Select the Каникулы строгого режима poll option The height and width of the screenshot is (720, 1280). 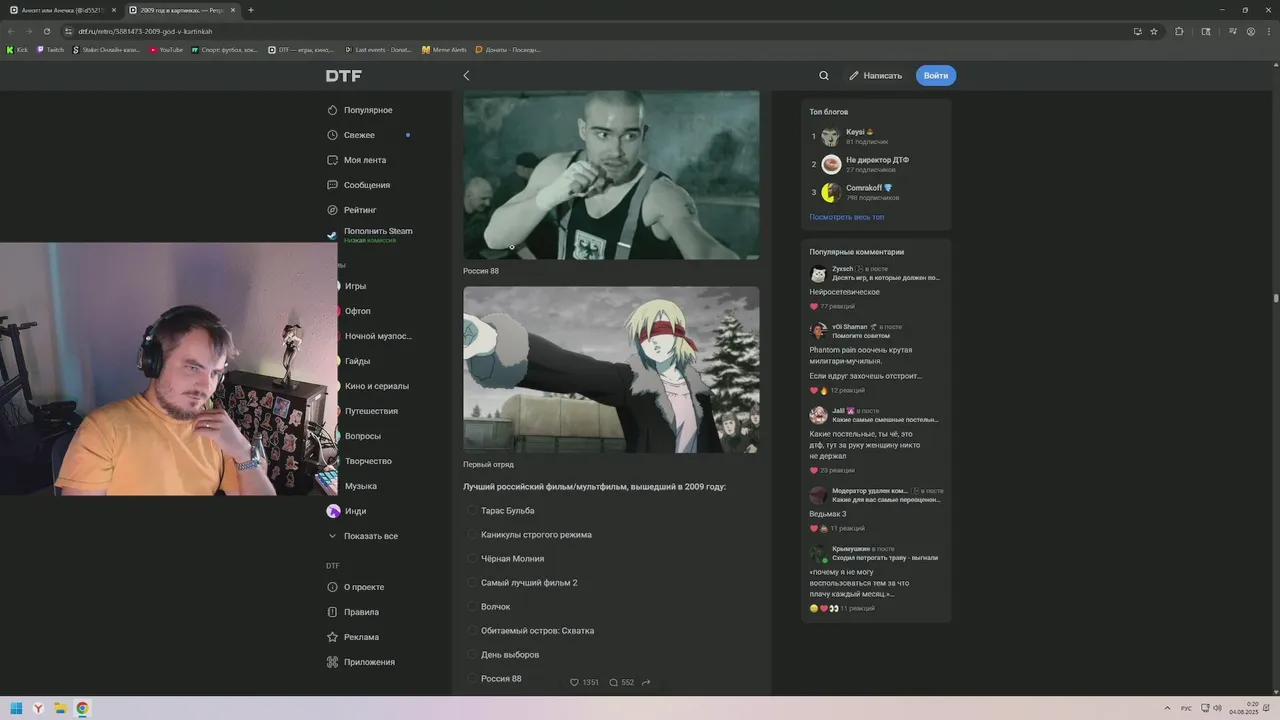[x=529, y=535]
